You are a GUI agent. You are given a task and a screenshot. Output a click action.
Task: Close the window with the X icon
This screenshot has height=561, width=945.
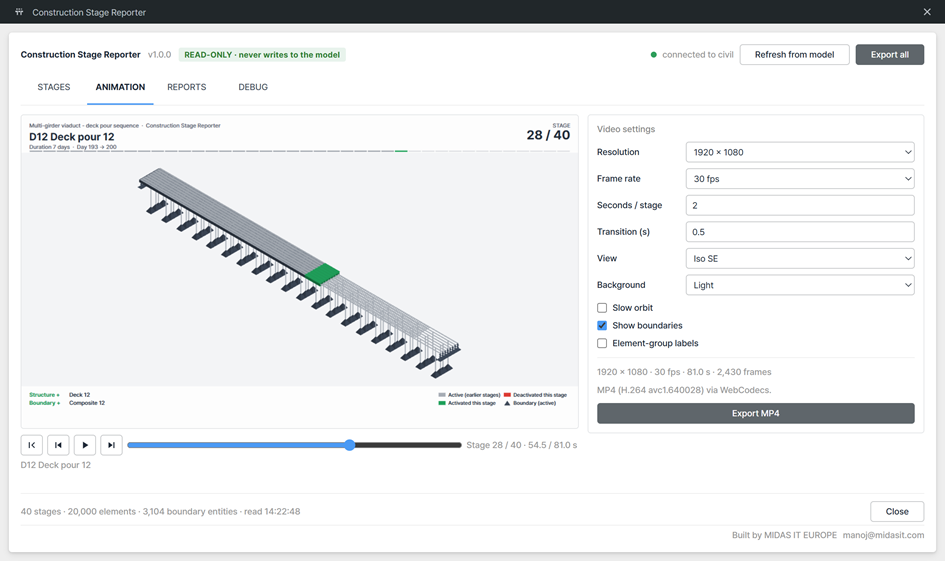tap(927, 12)
